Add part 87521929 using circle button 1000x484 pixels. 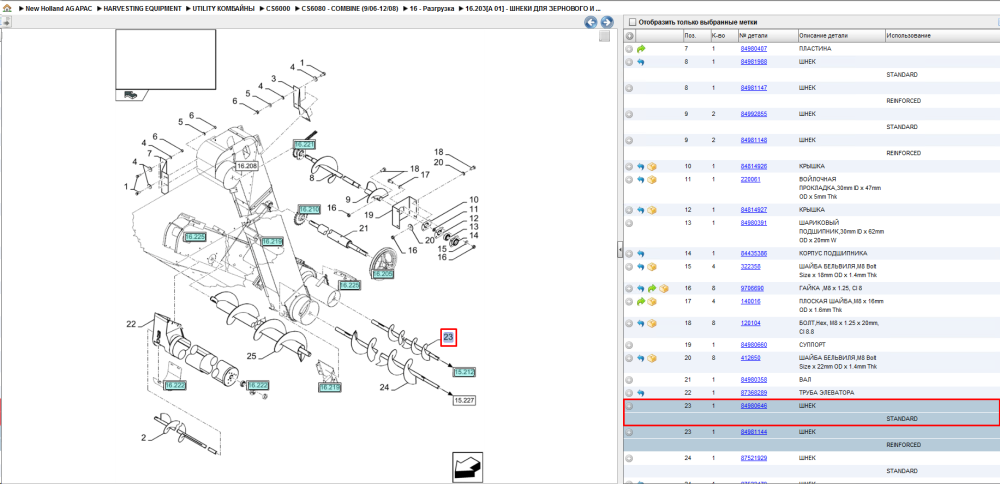[629, 458]
